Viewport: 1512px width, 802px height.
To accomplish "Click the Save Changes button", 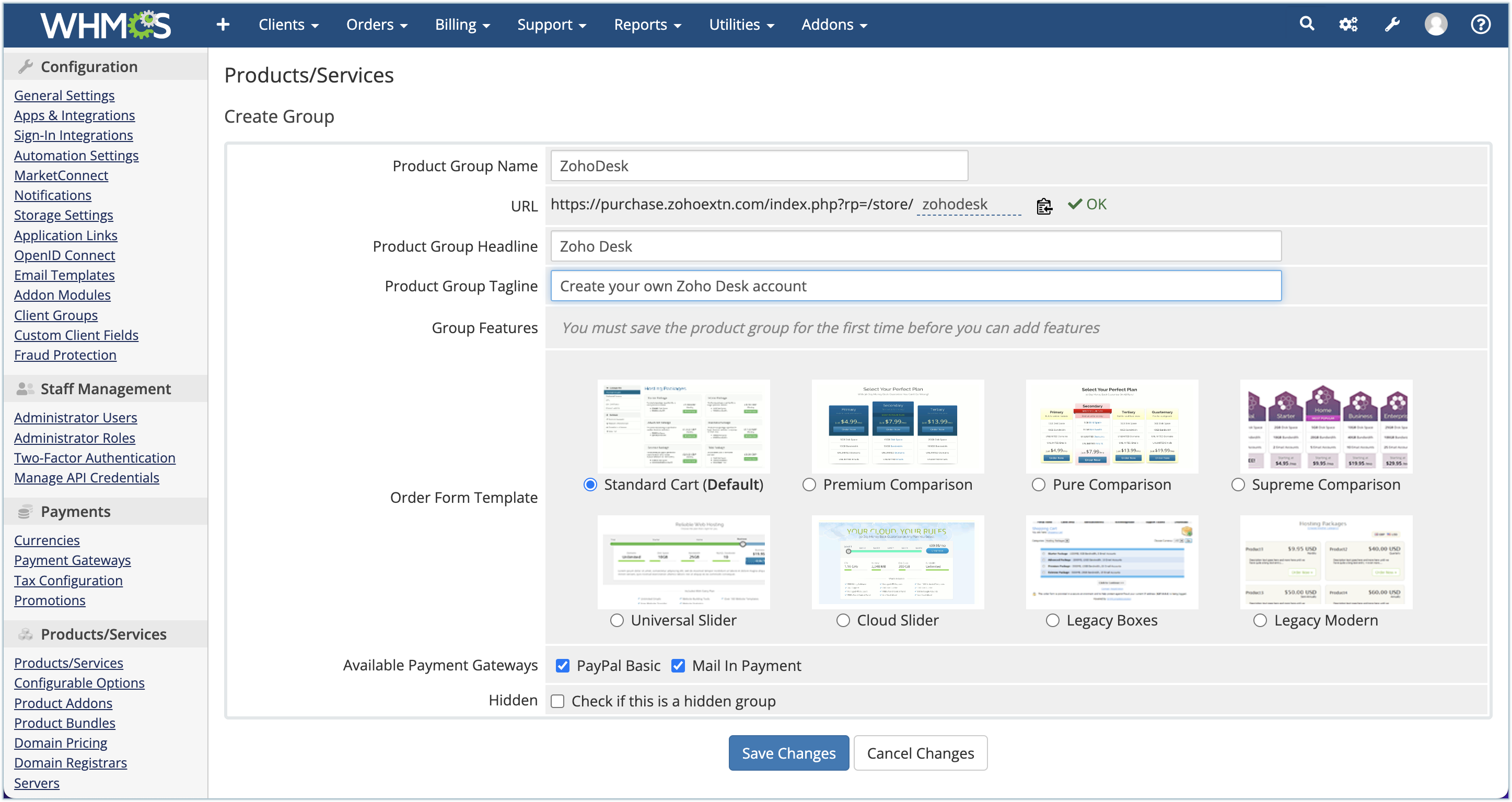I will tap(788, 753).
